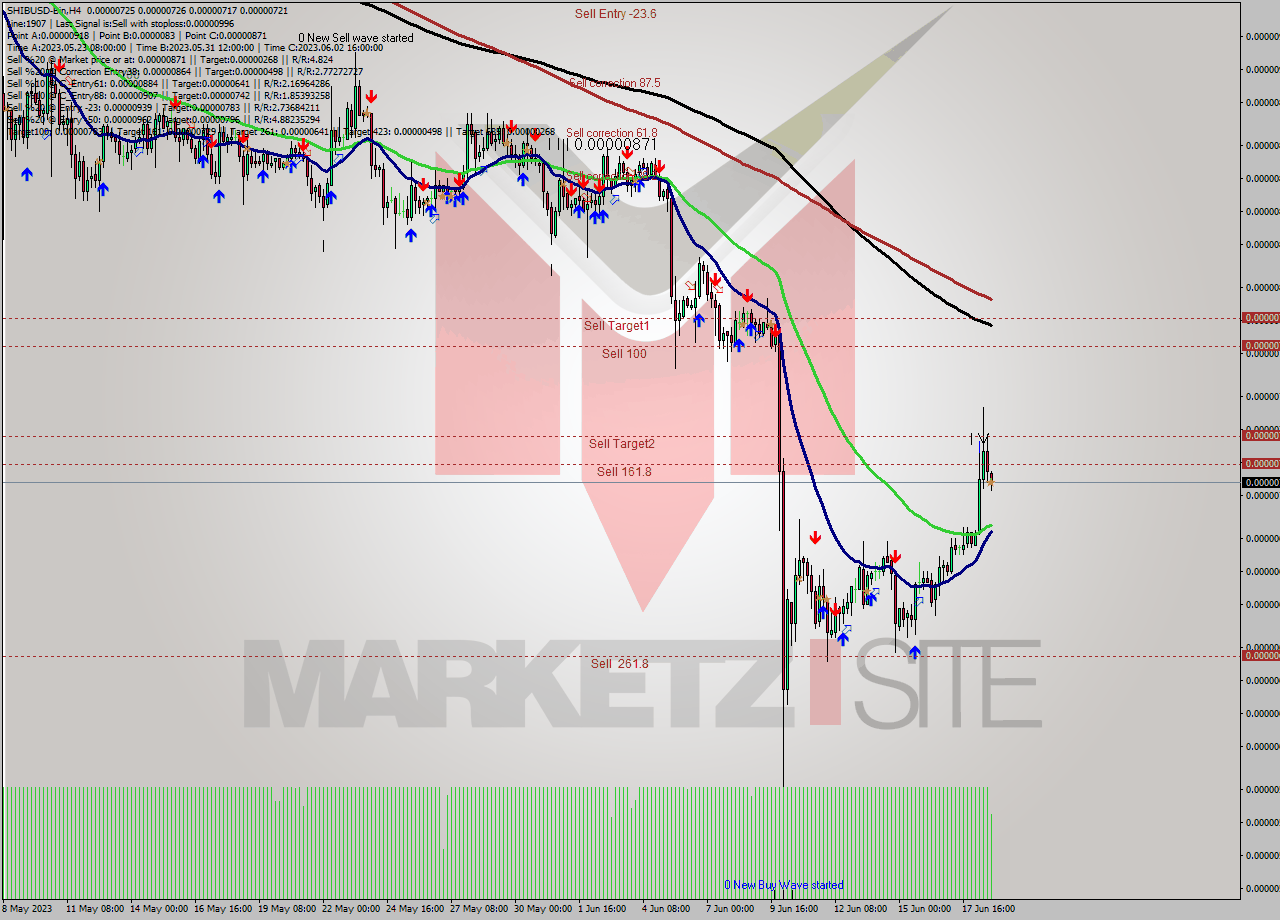Image resolution: width=1280 pixels, height=920 pixels.
Task: Select 'Time C:2023.06.02 16:00:00' text
Action: [323, 48]
